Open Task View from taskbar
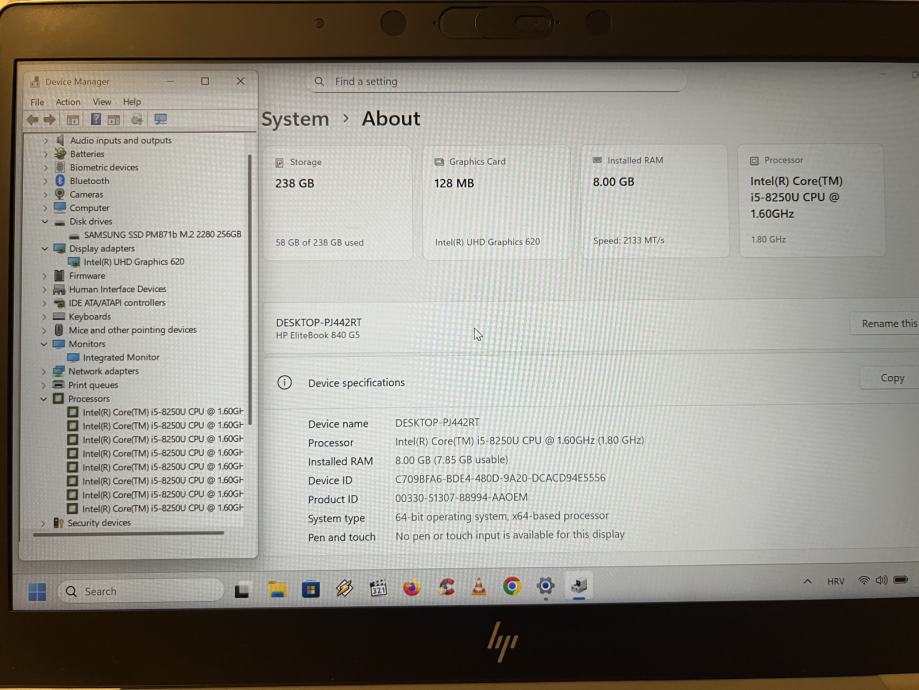This screenshot has width=919, height=690. coord(242,591)
